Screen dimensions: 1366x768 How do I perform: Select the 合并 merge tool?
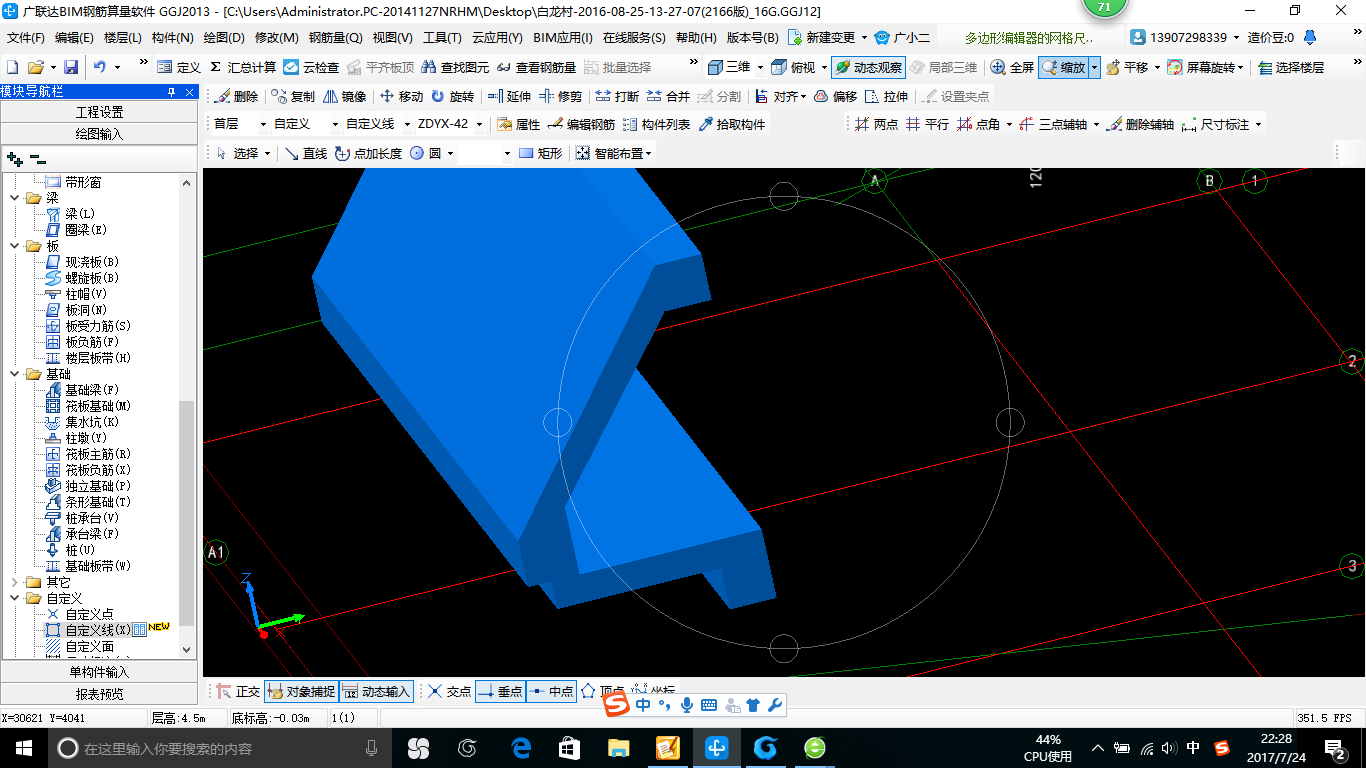668,96
